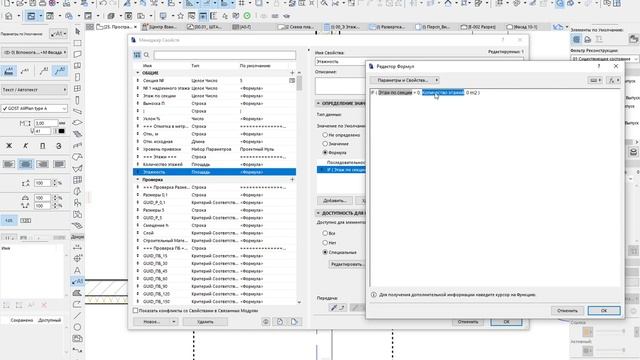Open the Новое... button dropdown arrow
Image resolution: width=640 pixels, height=360 pixels.
[173, 322]
